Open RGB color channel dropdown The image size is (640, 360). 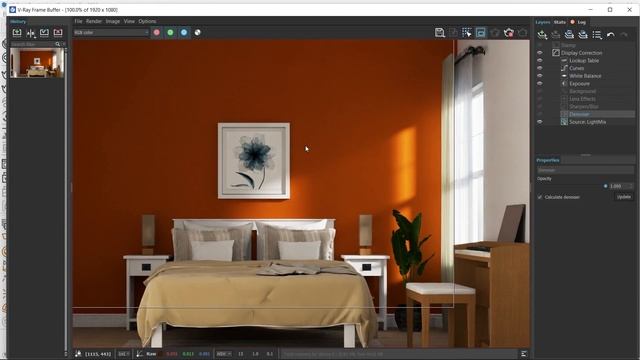coord(111,33)
